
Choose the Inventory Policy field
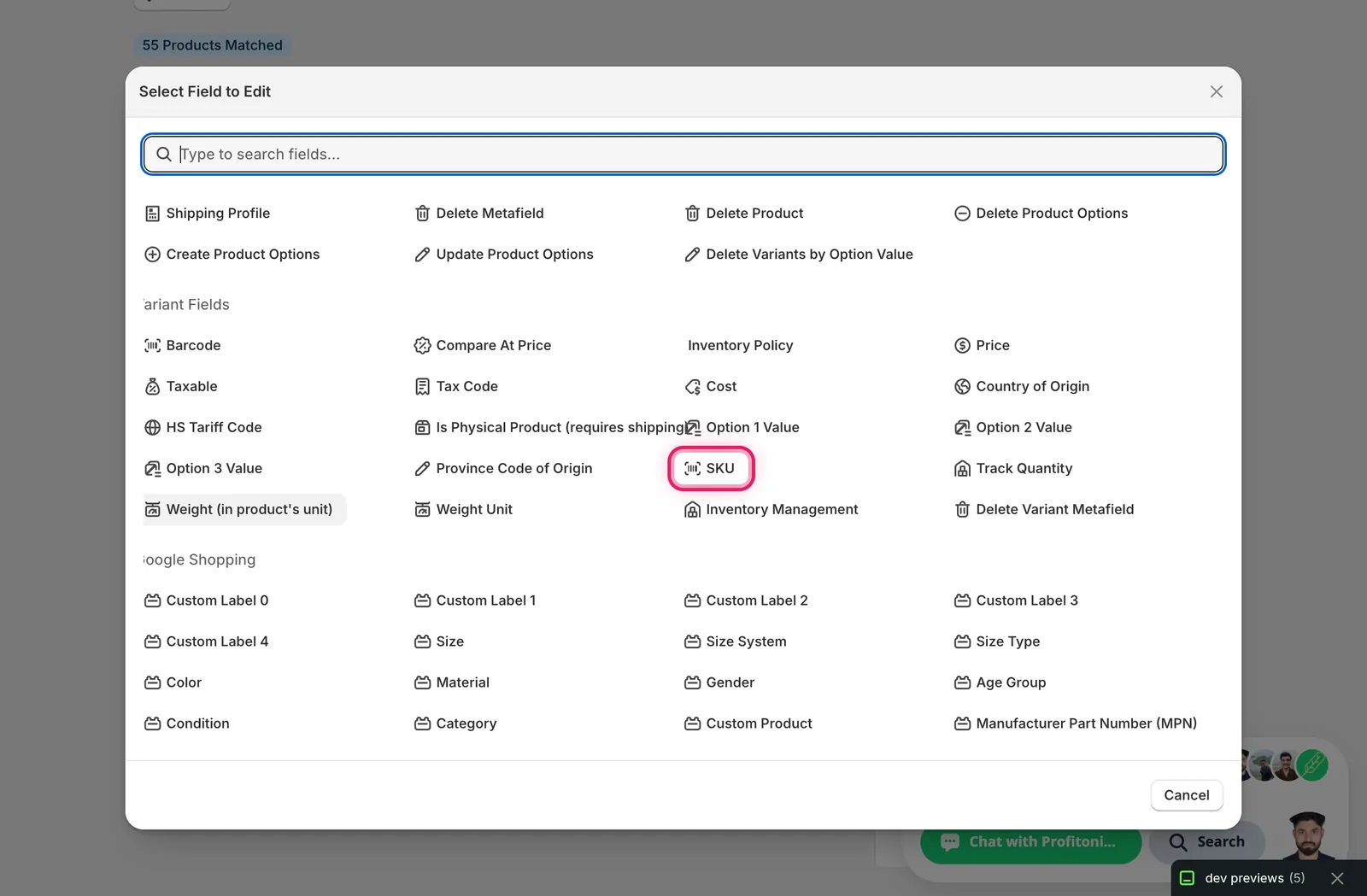(x=740, y=345)
